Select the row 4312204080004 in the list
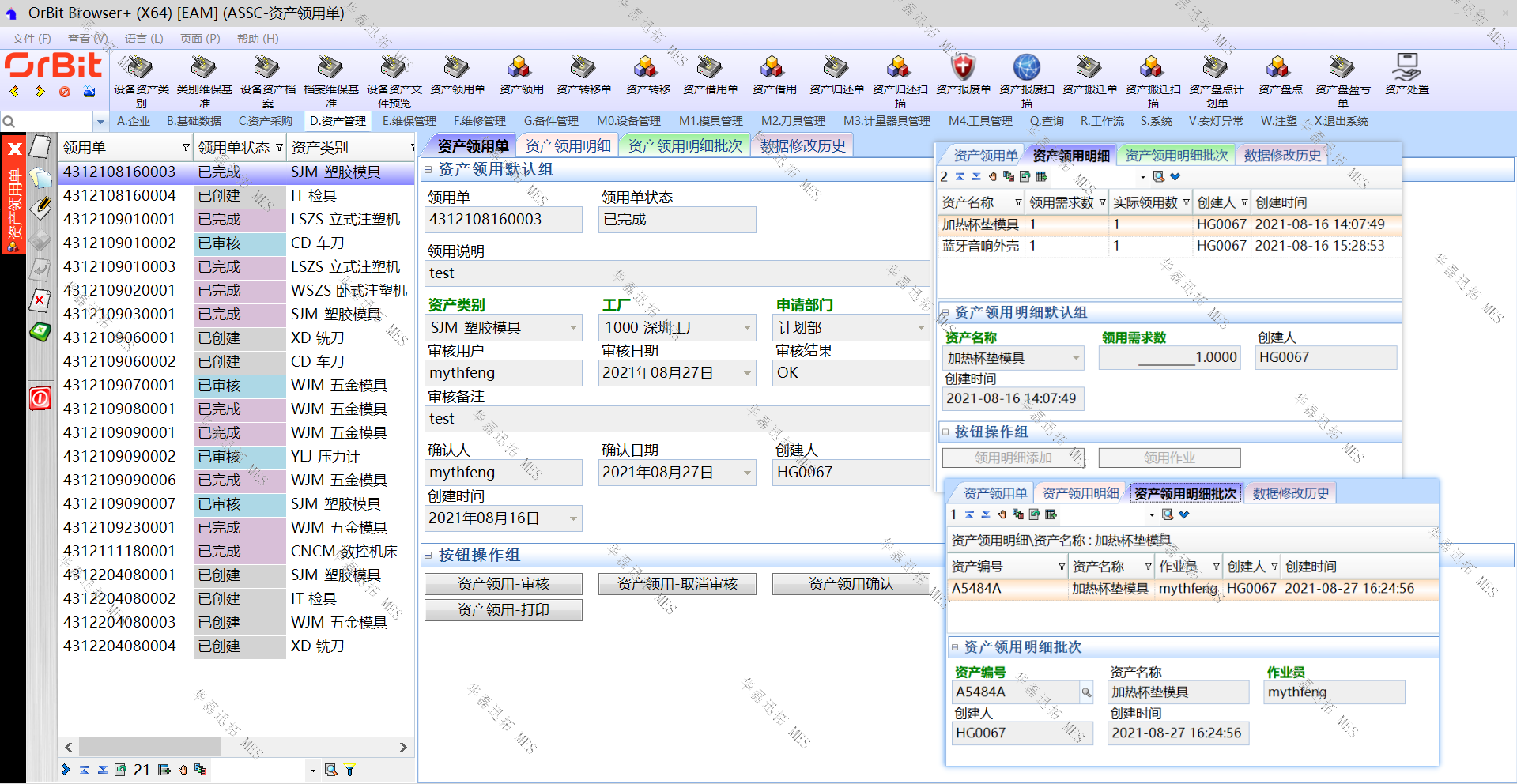This screenshot has height=784, width=1517. pos(236,646)
